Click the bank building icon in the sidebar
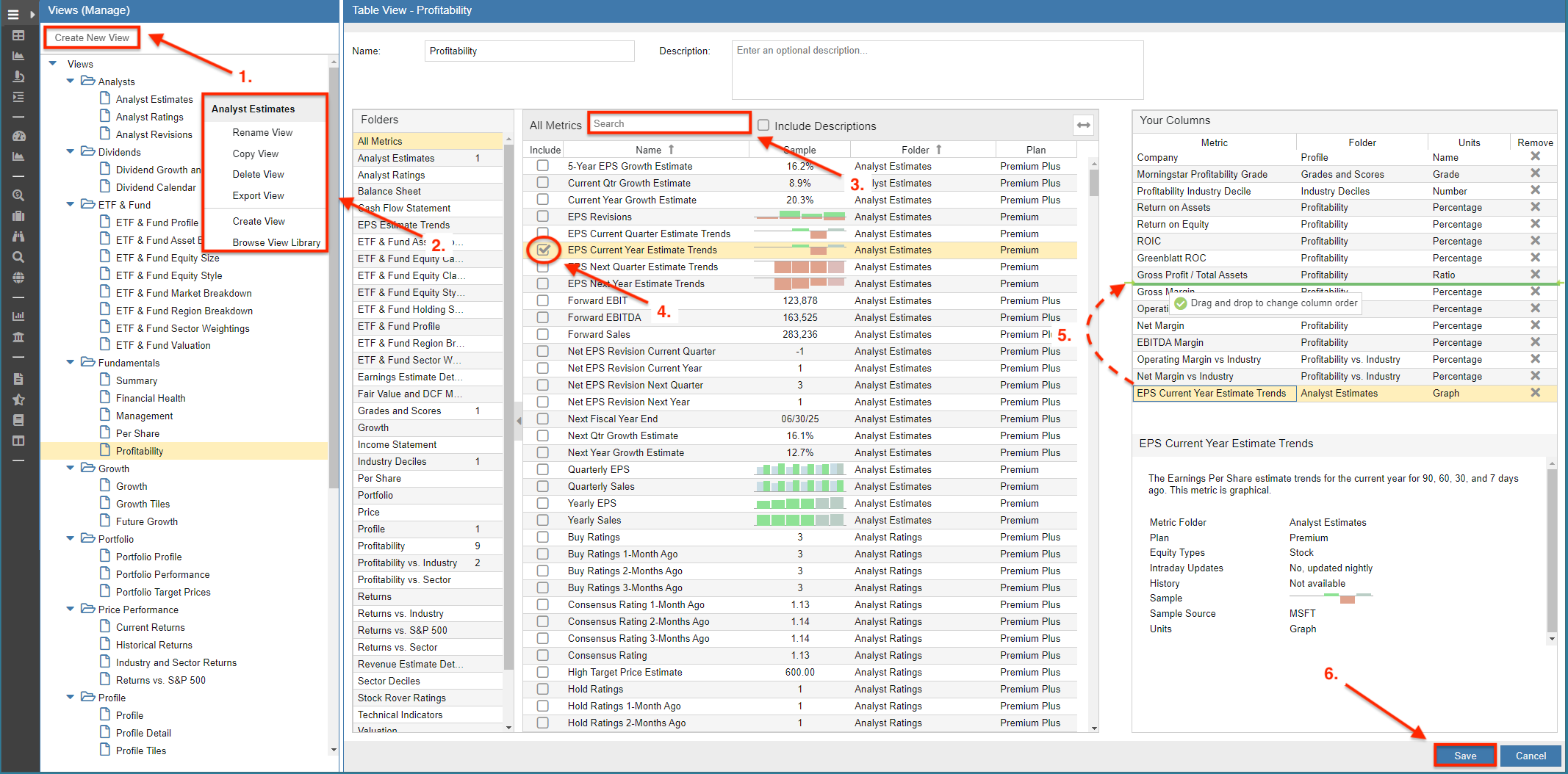This screenshot has width=1568, height=774. pyautogui.click(x=18, y=337)
